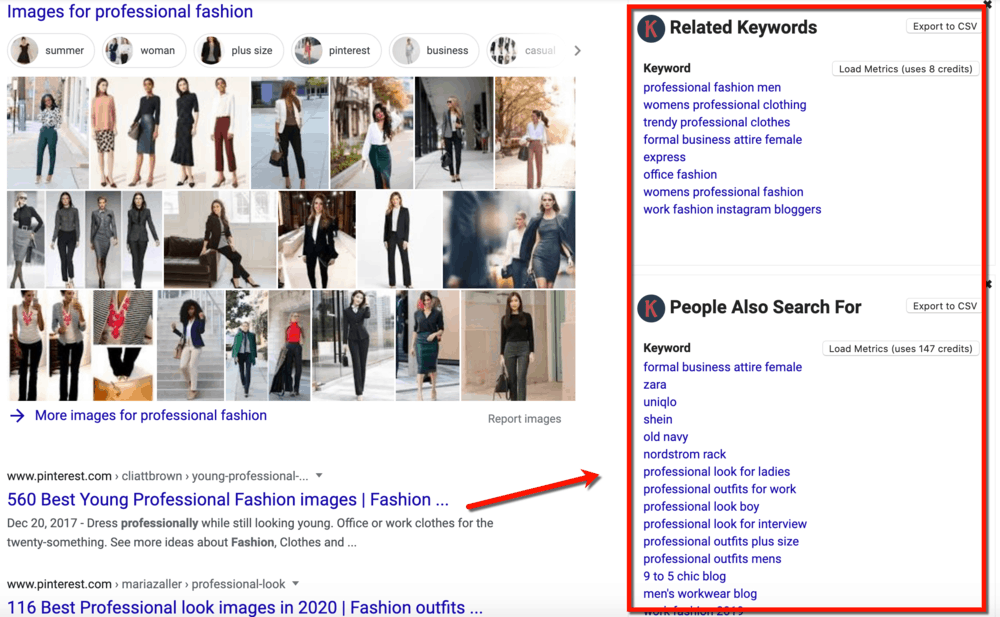Open More images for professional fashion

[147, 415]
